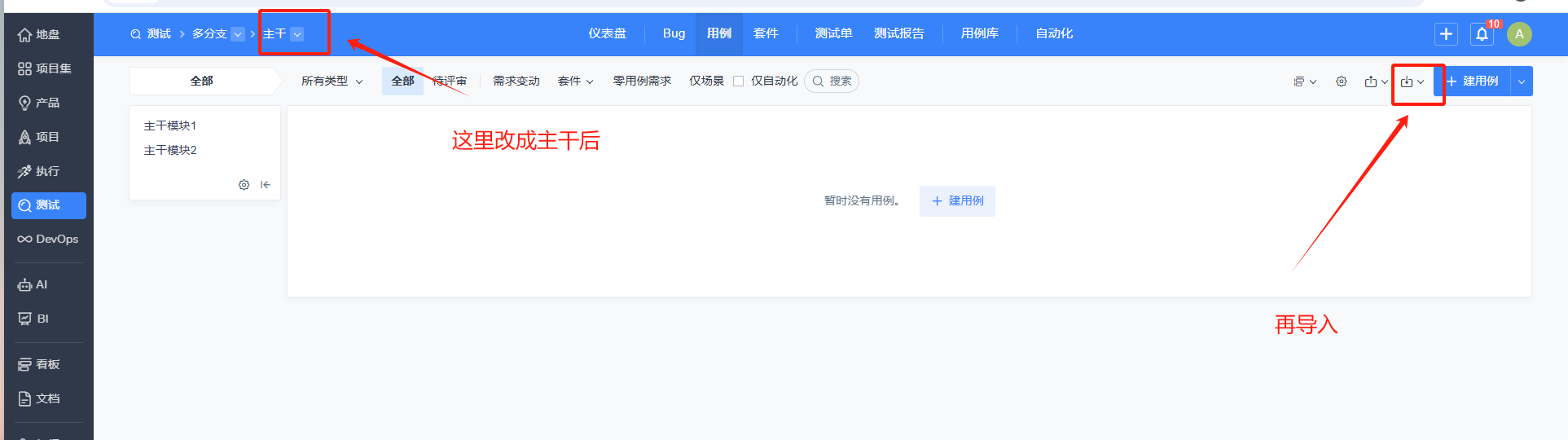Viewport: 1568px width, 440px height.
Task: Switch to the 测试报告 tab
Action: tap(898, 33)
